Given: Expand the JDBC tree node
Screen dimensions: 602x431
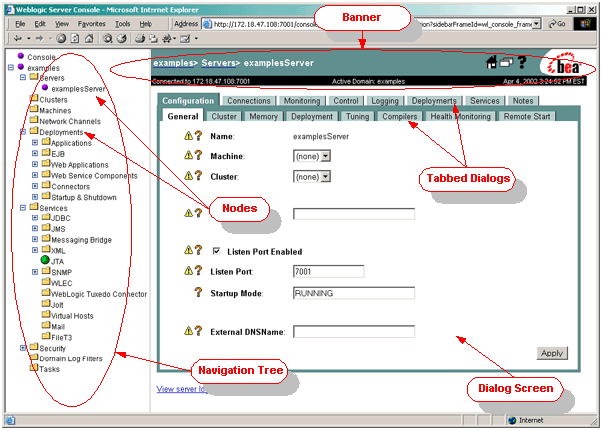Looking at the screenshot, I should click(35, 217).
